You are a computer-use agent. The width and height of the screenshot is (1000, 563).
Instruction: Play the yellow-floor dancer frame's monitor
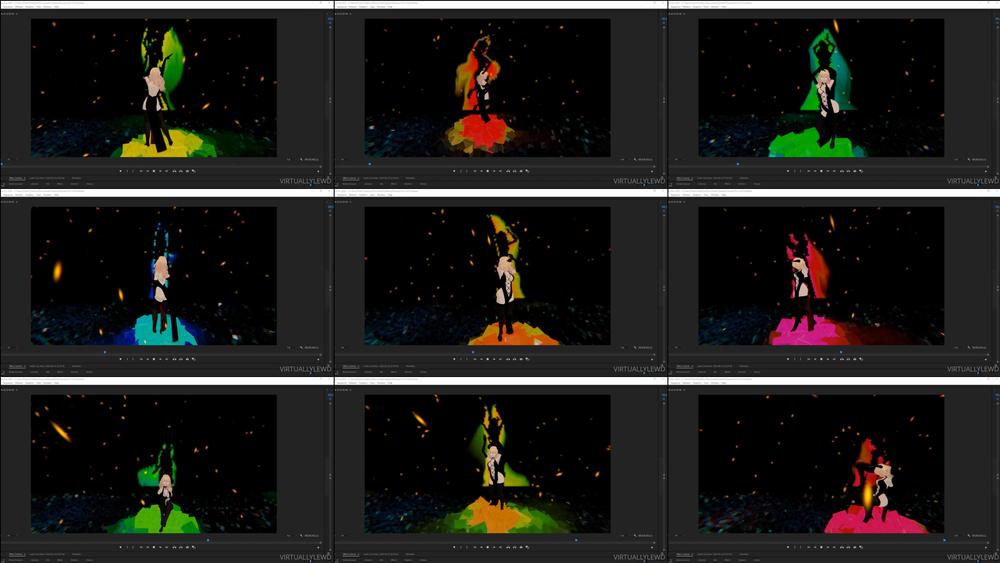tap(154, 171)
